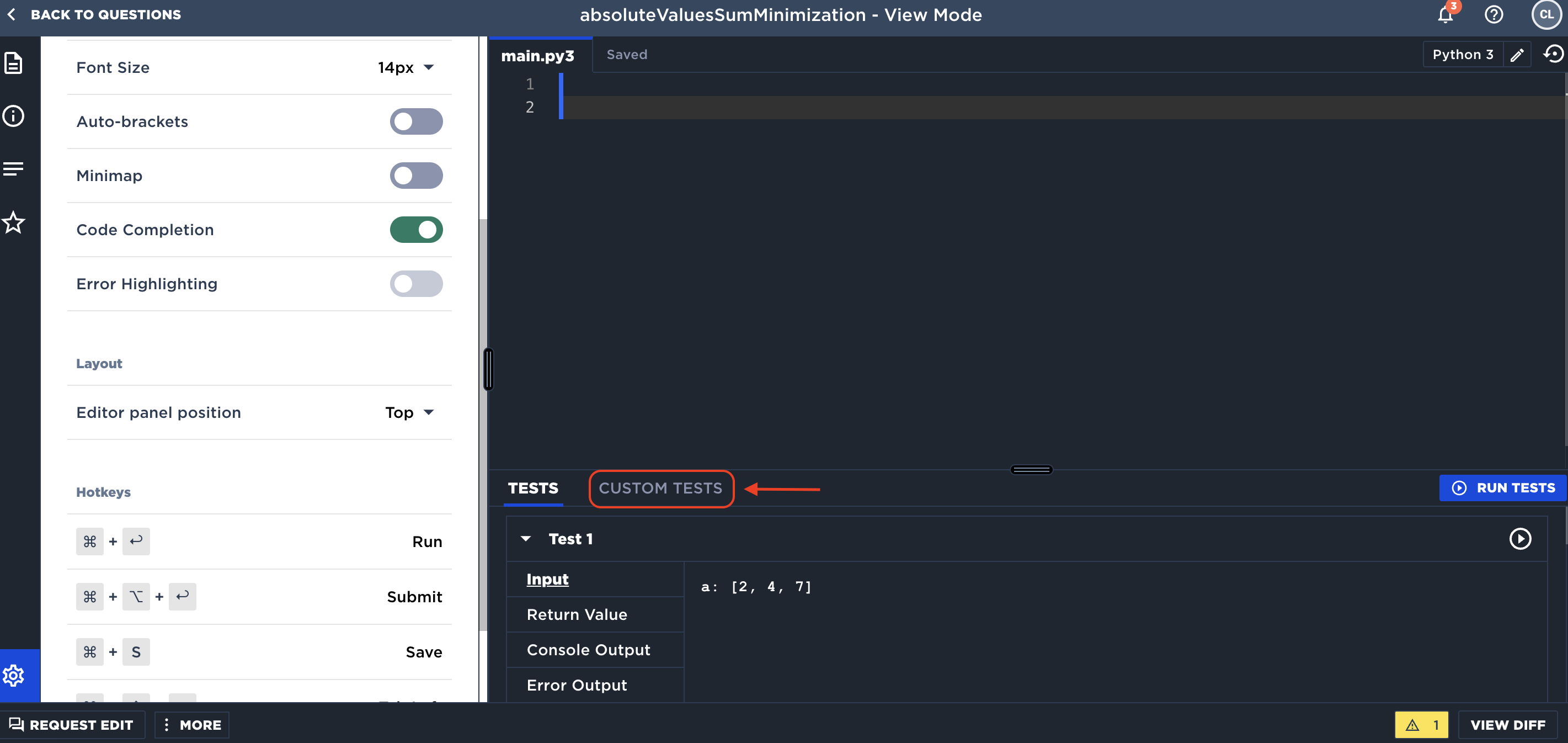Select the Error Output row
1568x743 pixels.
[x=595, y=685]
